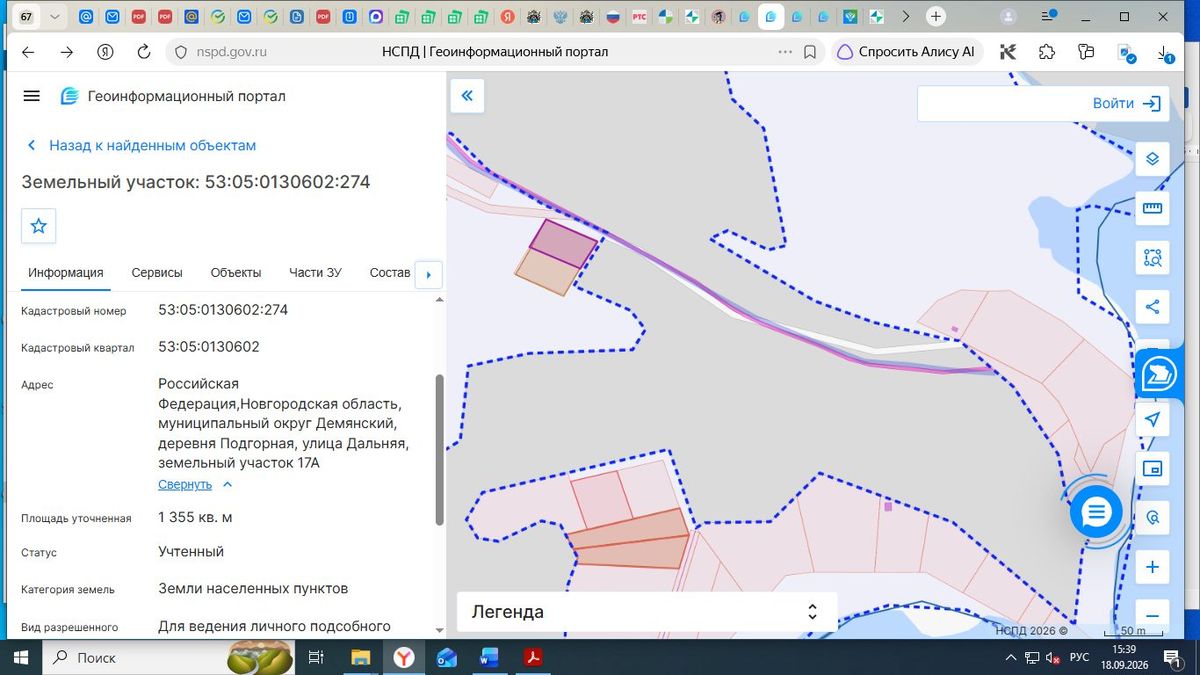Open the profile avatar in browser title bar
Screen dimensions: 1200x675
coord(1008,17)
